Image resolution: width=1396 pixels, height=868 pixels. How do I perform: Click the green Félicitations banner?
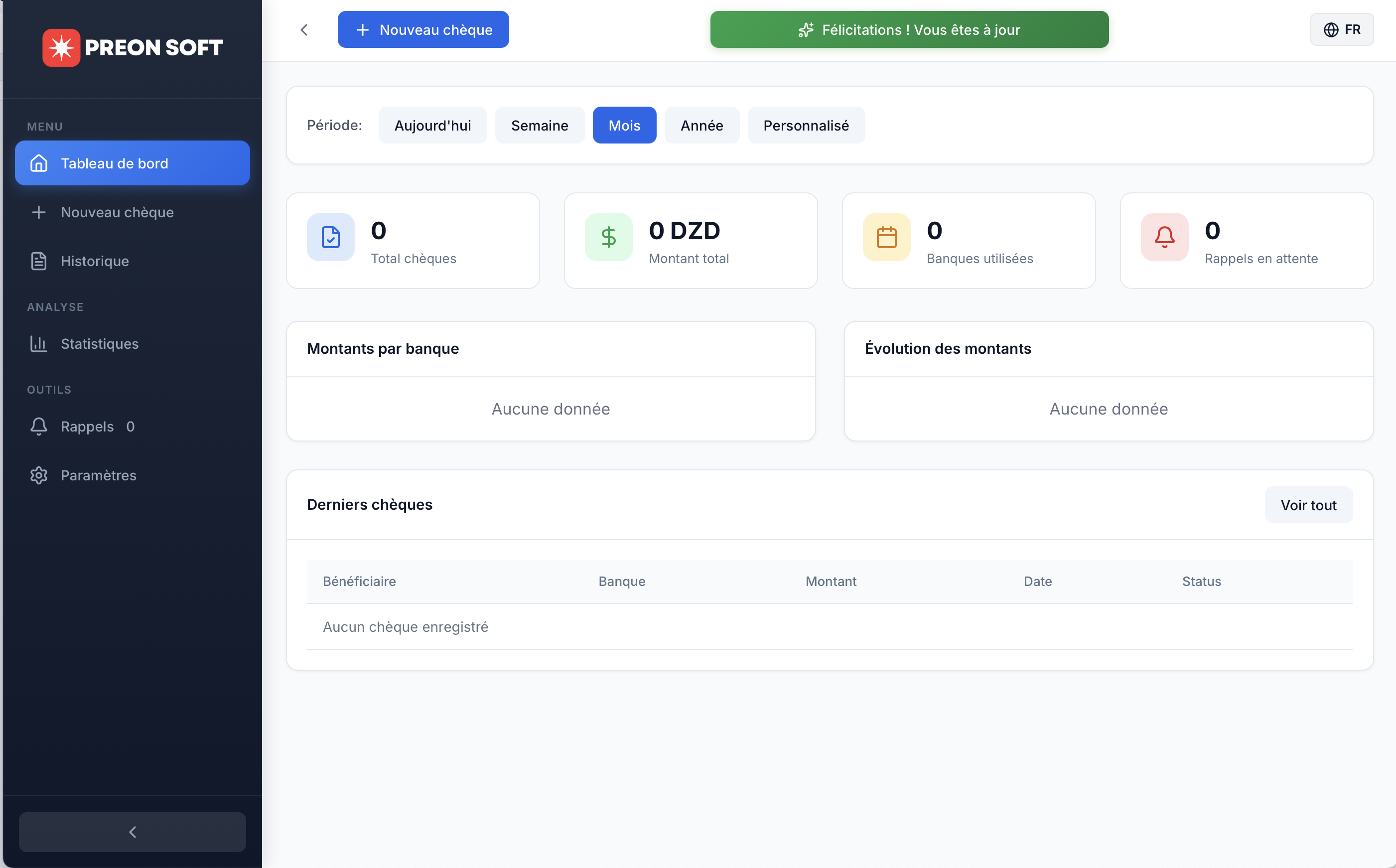(x=909, y=29)
